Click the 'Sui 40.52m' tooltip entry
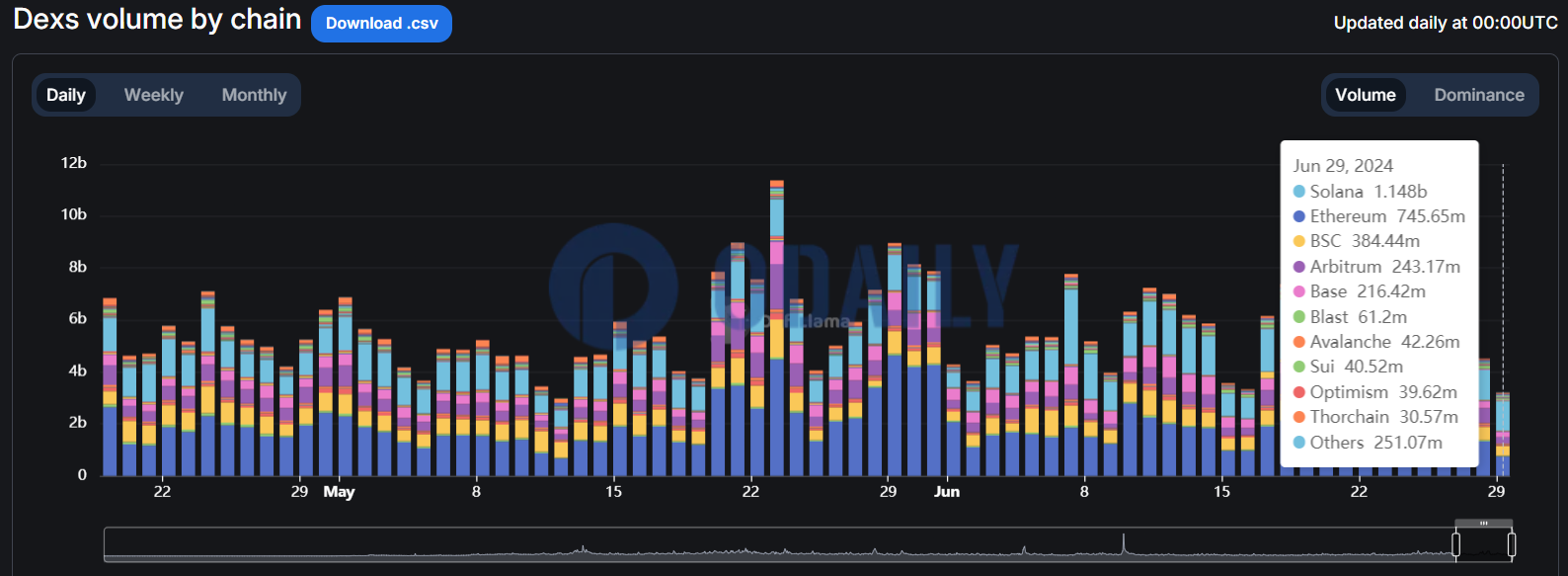Screen dimensions: 1568x576 [x=1349, y=367]
